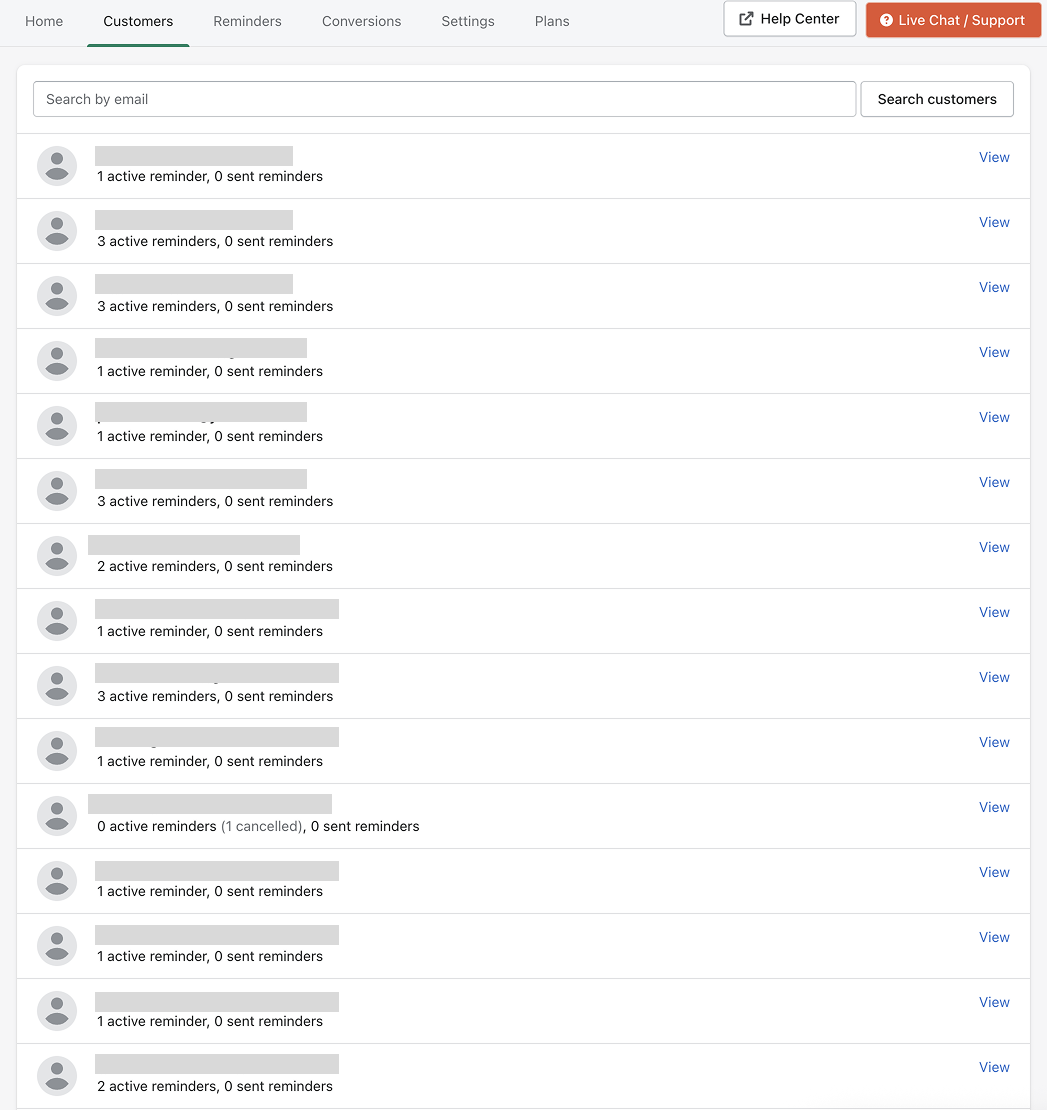Click the external-link icon in Help Center
This screenshot has width=1047, height=1110.
pyautogui.click(x=746, y=19)
